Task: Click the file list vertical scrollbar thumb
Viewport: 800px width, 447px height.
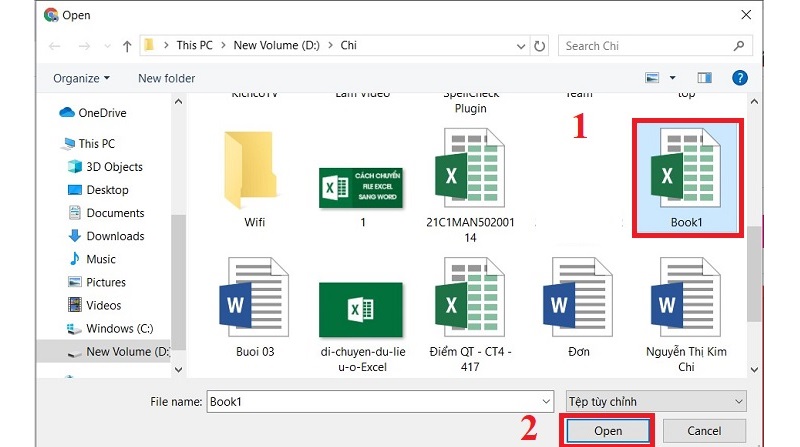Action: point(754,275)
